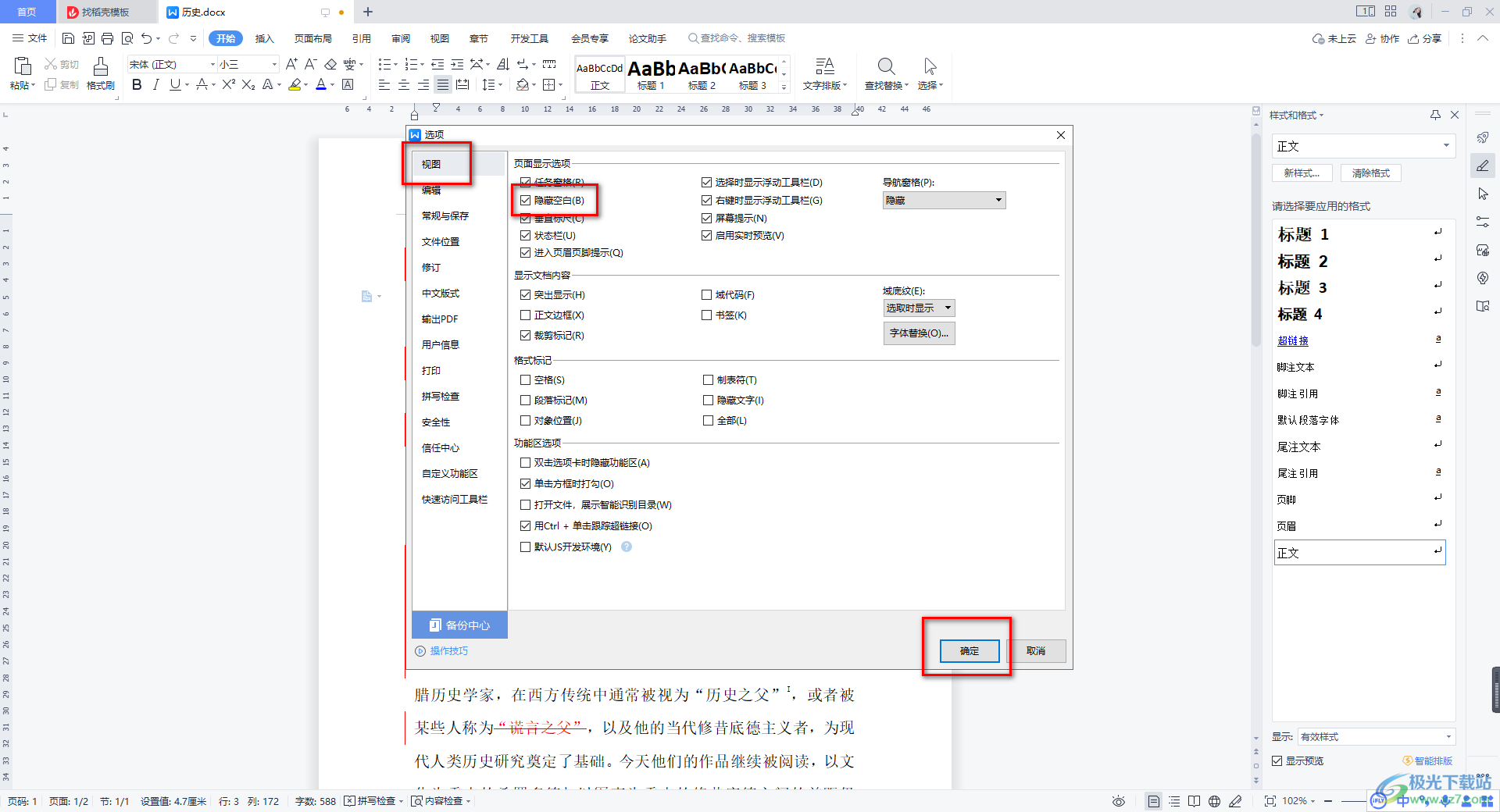Image resolution: width=1500 pixels, height=812 pixels.
Task: Click the Cancel (取消) button
Action: (x=1036, y=650)
